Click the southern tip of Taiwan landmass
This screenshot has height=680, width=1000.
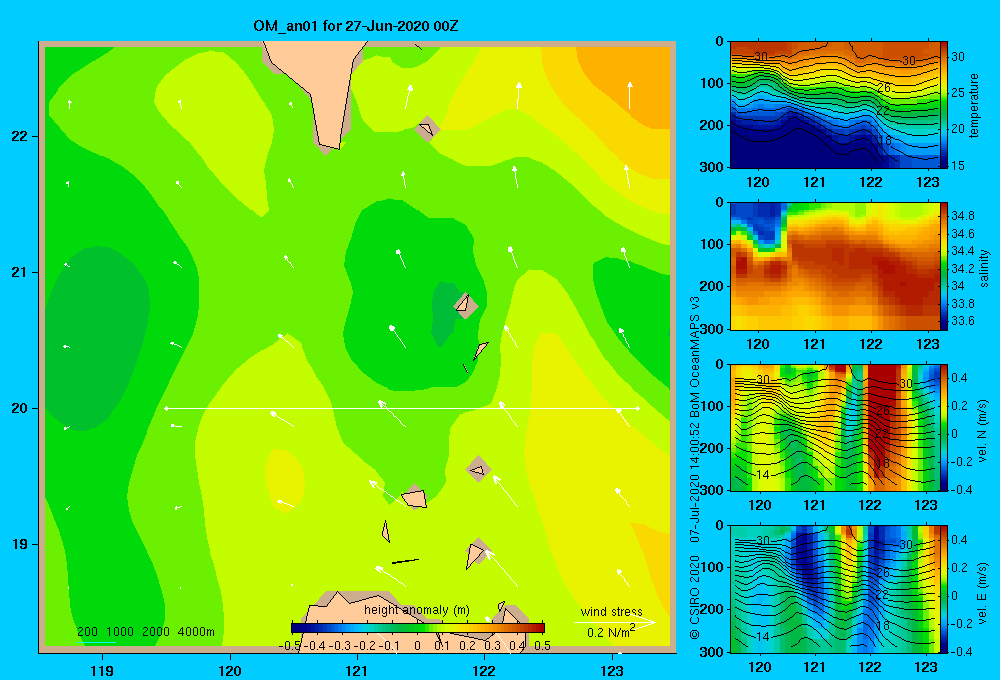(x=330, y=147)
